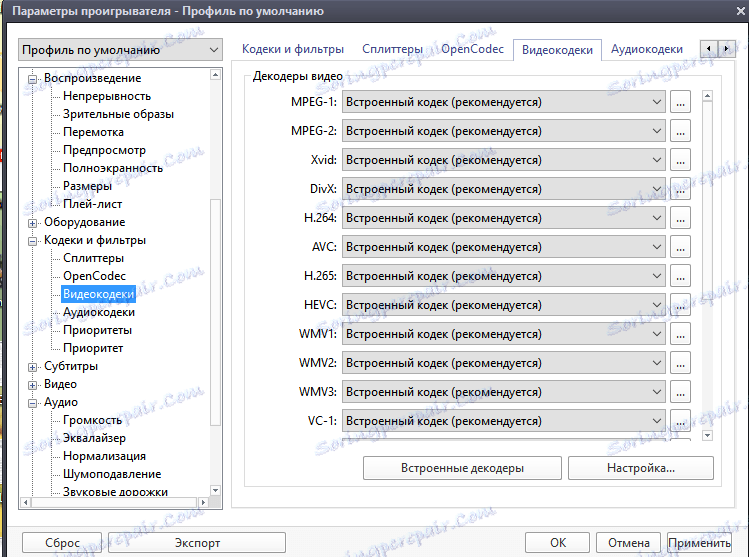Open WMV1 decoder dropdown
This screenshot has height=557, width=749.
pyautogui.click(x=503, y=334)
